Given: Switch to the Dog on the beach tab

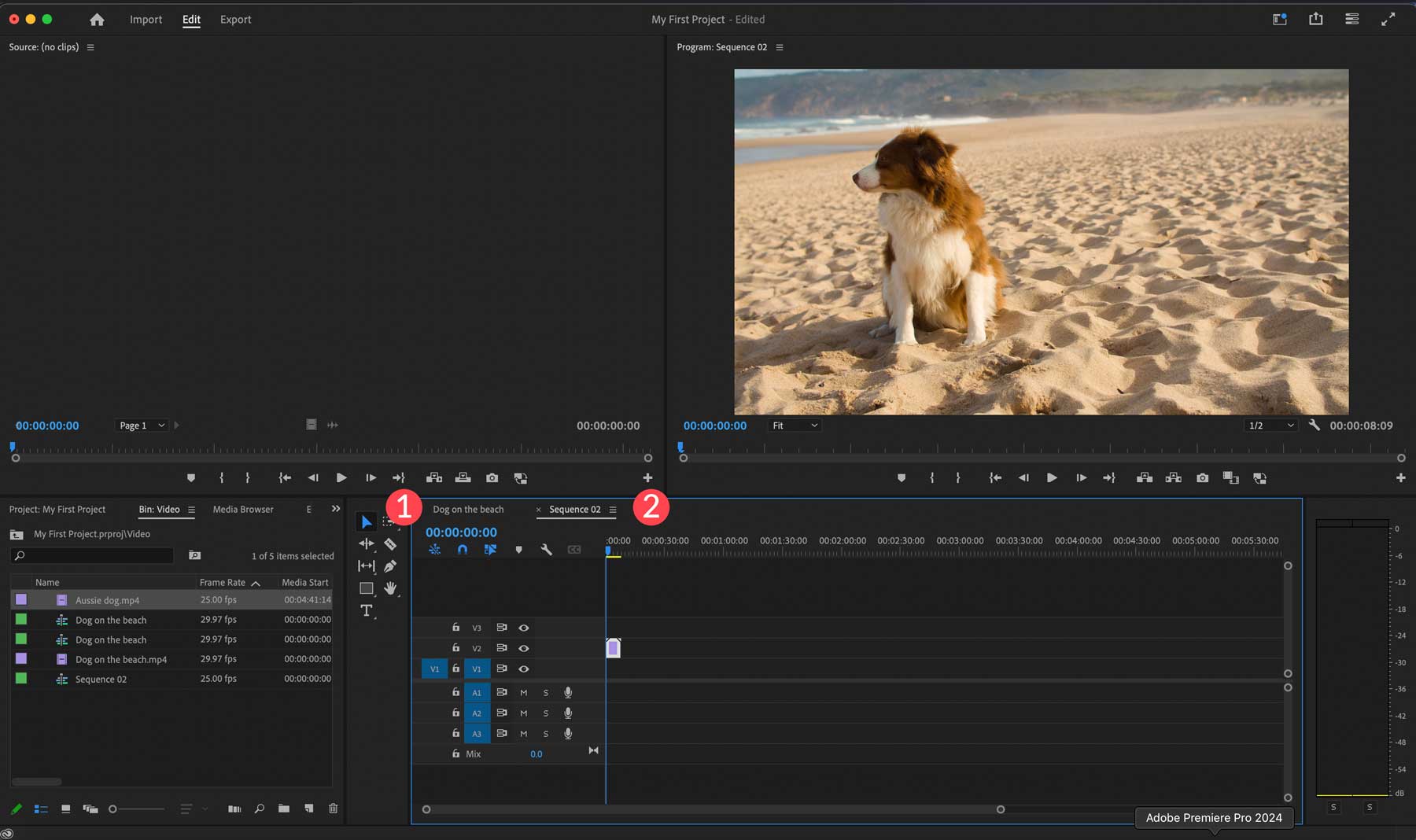Looking at the screenshot, I should point(470,509).
